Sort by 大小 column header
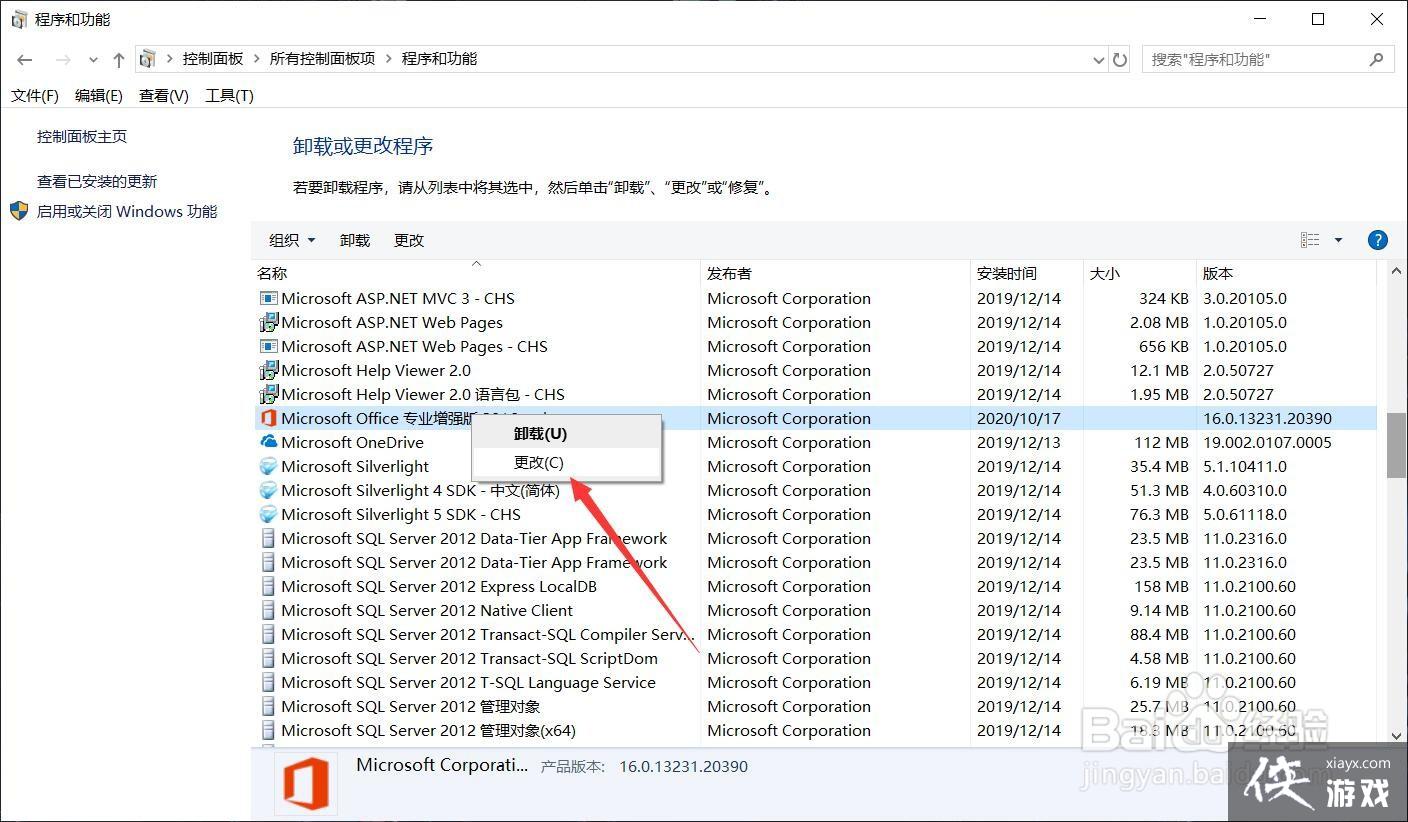Viewport: 1408px width, 822px height. coord(1140,273)
